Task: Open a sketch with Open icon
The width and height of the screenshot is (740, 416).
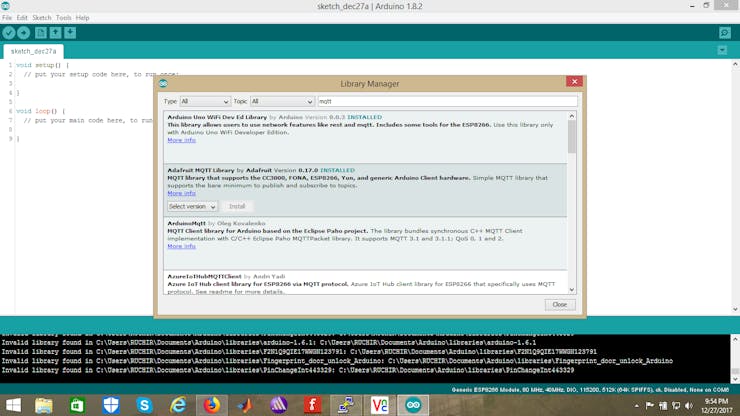Action: 55,33
